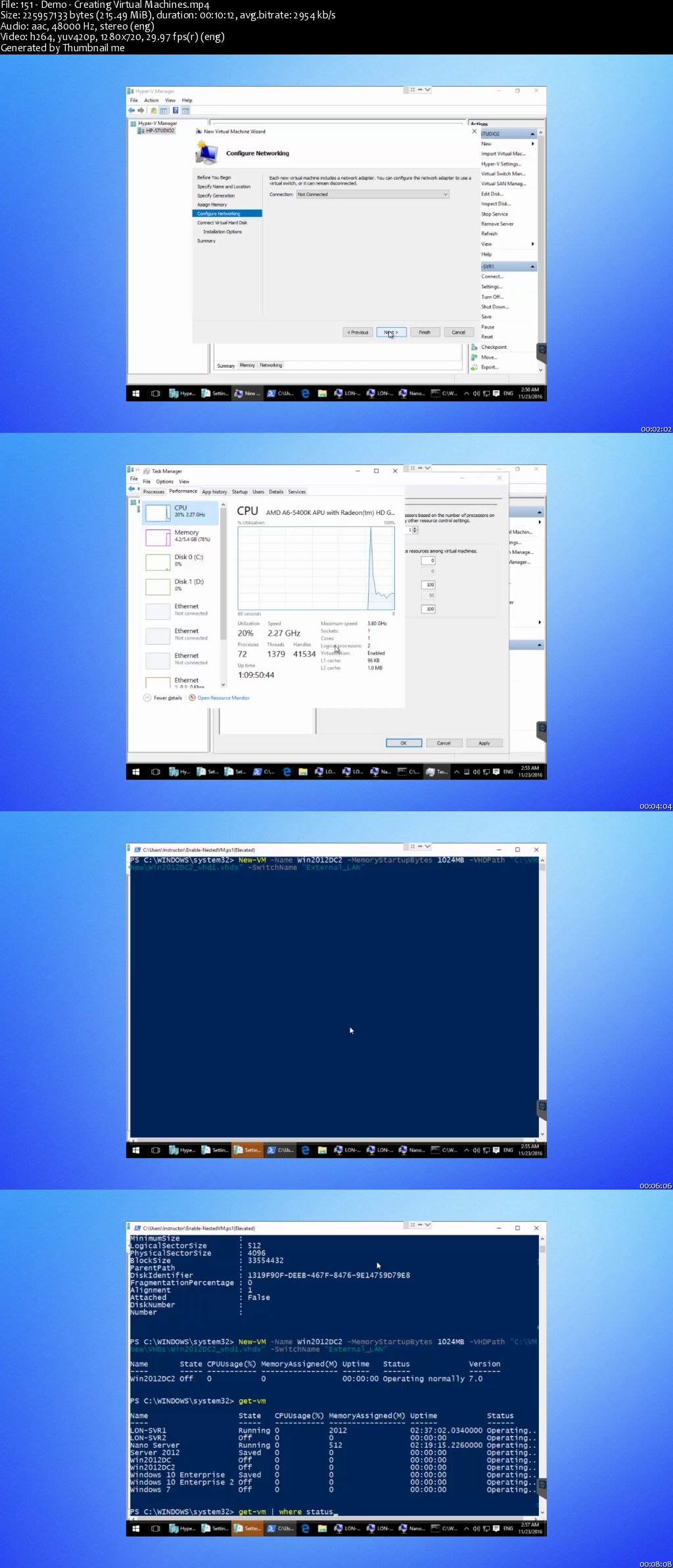This screenshot has width=673, height=1568.
Task: Click volume icon in tray showing 2:50 AM
Action: (476, 393)
